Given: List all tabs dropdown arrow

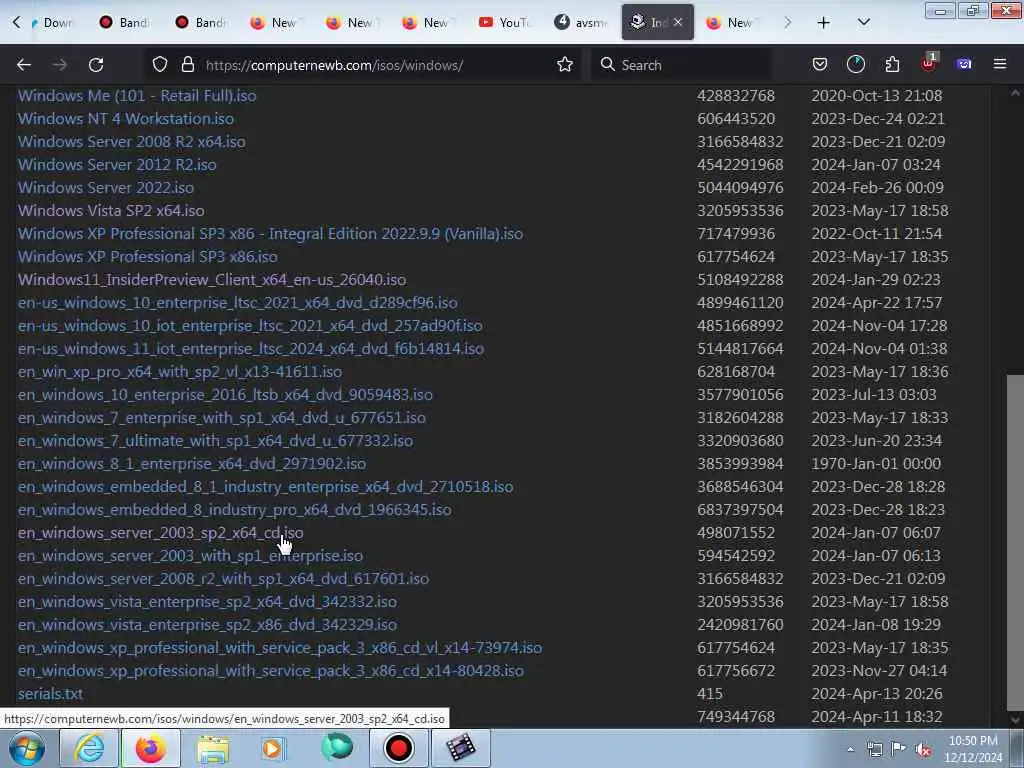Looking at the screenshot, I should pyautogui.click(x=863, y=23).
